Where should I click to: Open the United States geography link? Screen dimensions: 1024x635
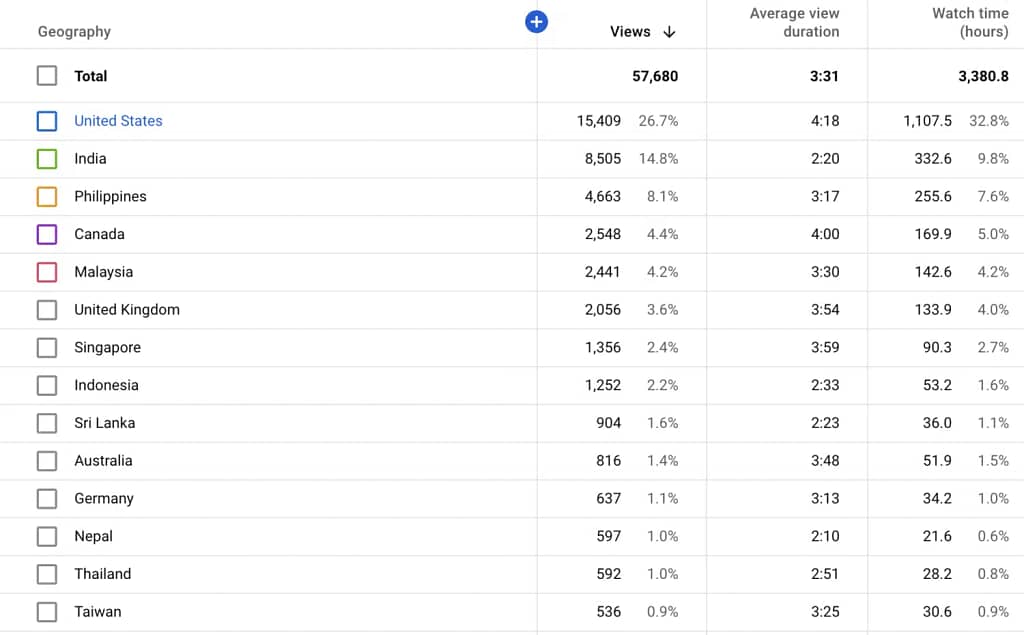click(x=118, y=121)
